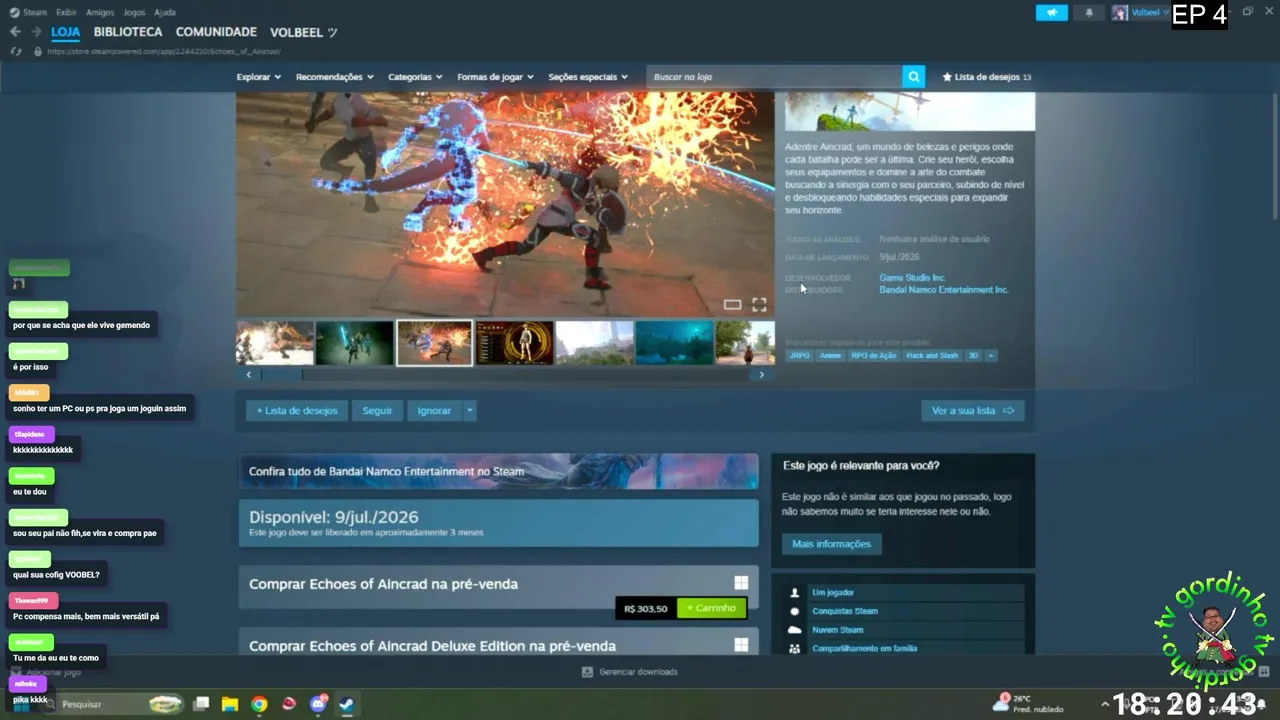Viewport: 1280px width, 720px height.
Task: Open the notifications bell
Action: pyautogui.click(x=1089, y=13)
